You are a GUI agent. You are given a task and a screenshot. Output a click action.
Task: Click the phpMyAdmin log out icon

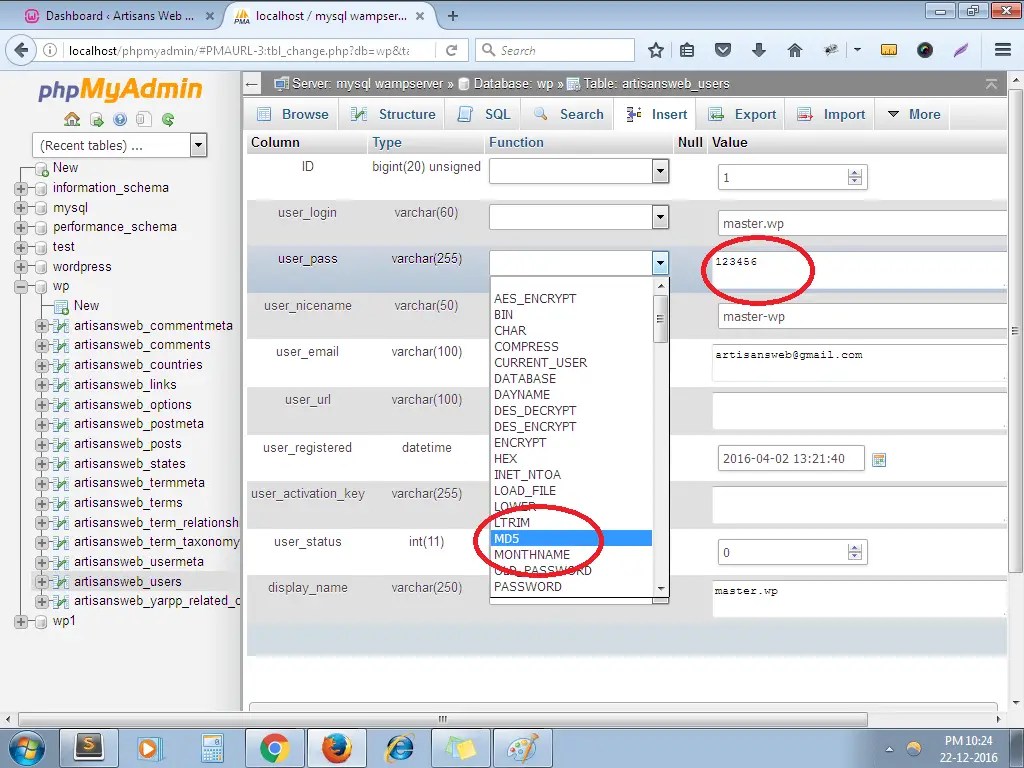(x=96, y=119)
